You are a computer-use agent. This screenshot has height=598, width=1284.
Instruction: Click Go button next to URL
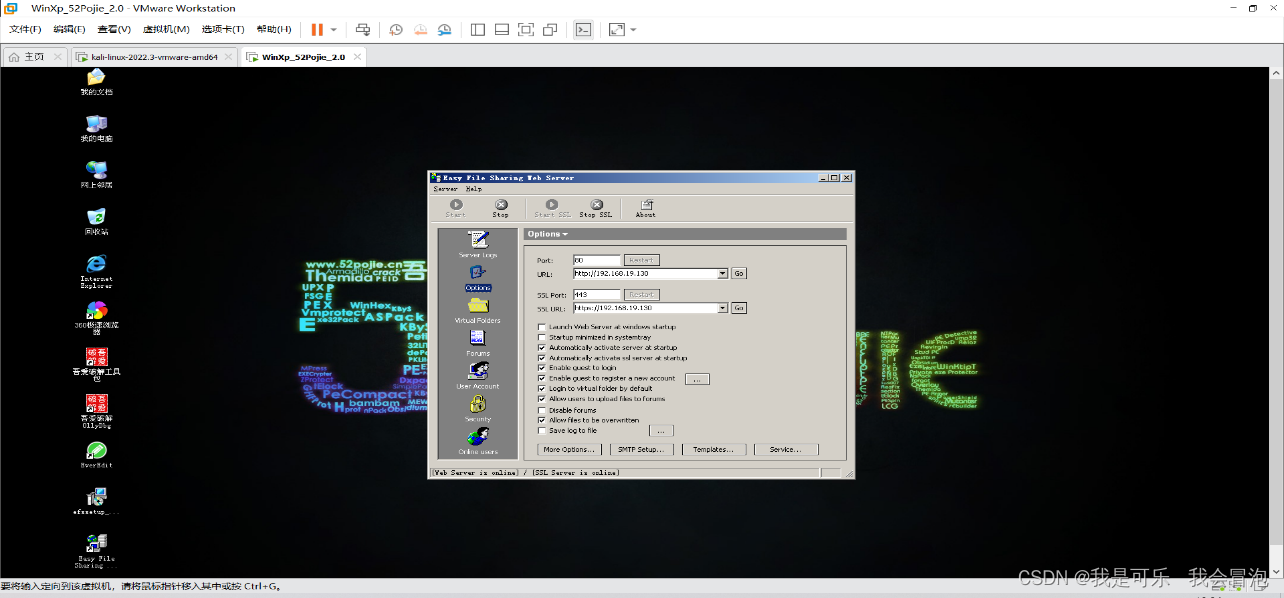pyautogui.click(x=739, y=273)
